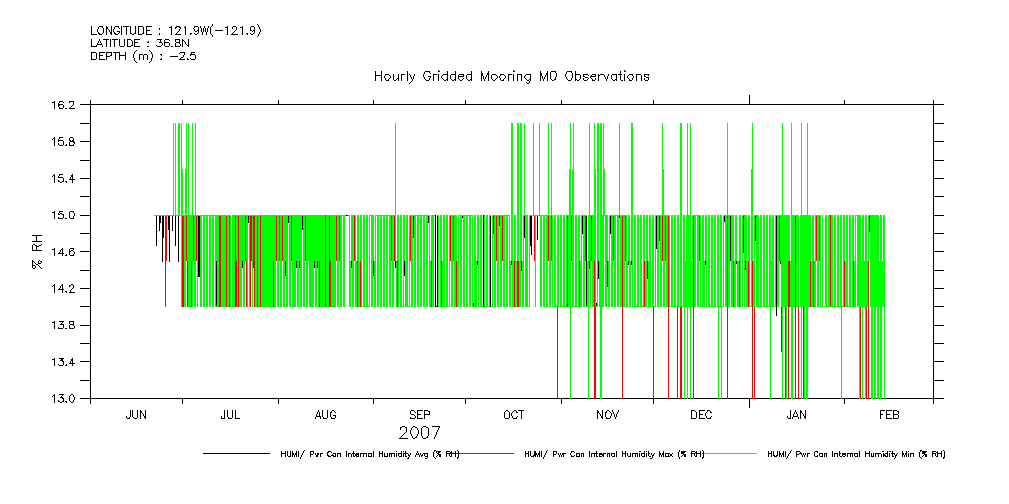The width and height of the screenshot is (1009, 504).
Task: Click the FEB month label
Action: point(889,414)
